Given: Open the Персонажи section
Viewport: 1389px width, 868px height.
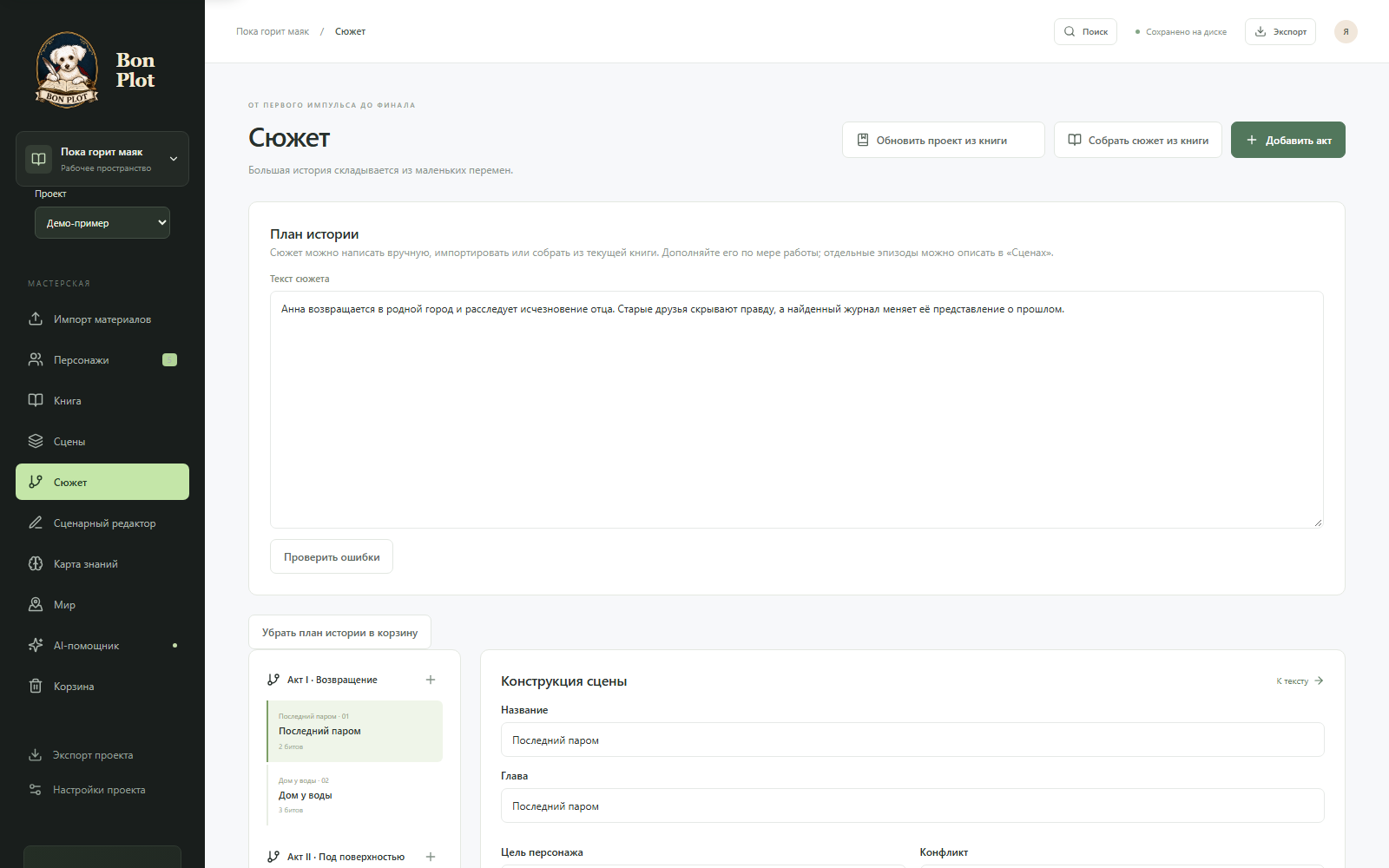Looking at the screenshot, I should pos(102,360).
